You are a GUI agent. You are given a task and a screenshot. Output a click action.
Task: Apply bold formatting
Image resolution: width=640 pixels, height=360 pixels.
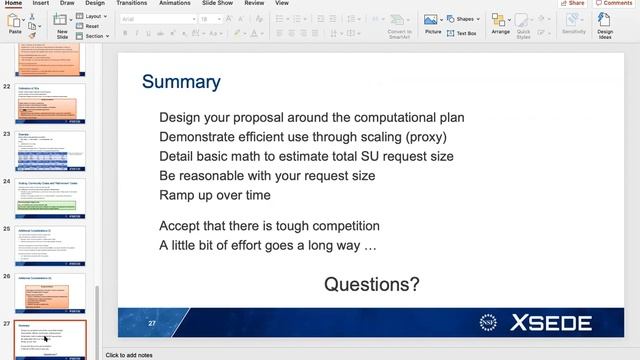pyautogui.click(x=125, y=33)
